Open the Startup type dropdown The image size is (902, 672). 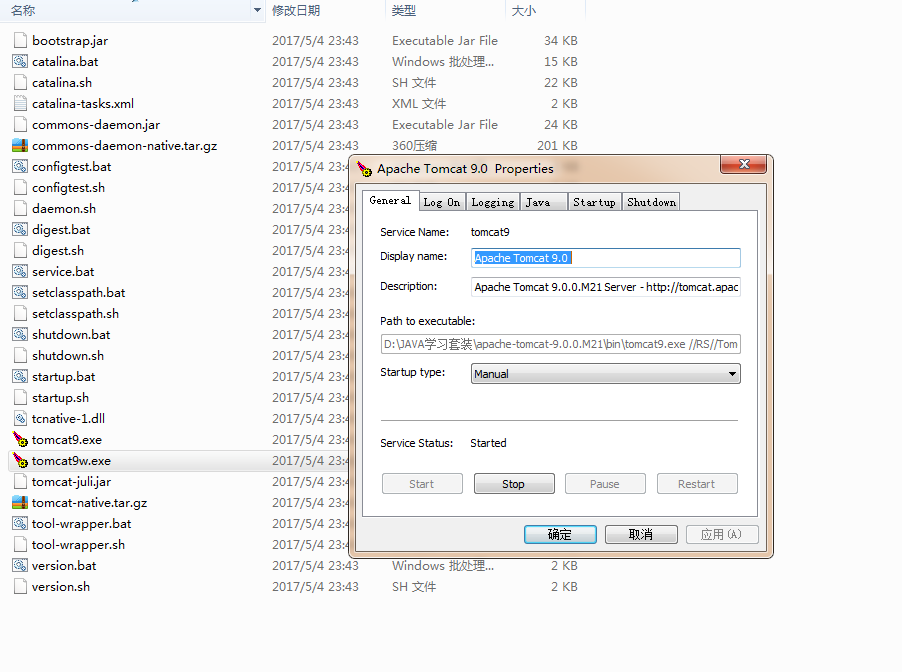tap(605, 373)
